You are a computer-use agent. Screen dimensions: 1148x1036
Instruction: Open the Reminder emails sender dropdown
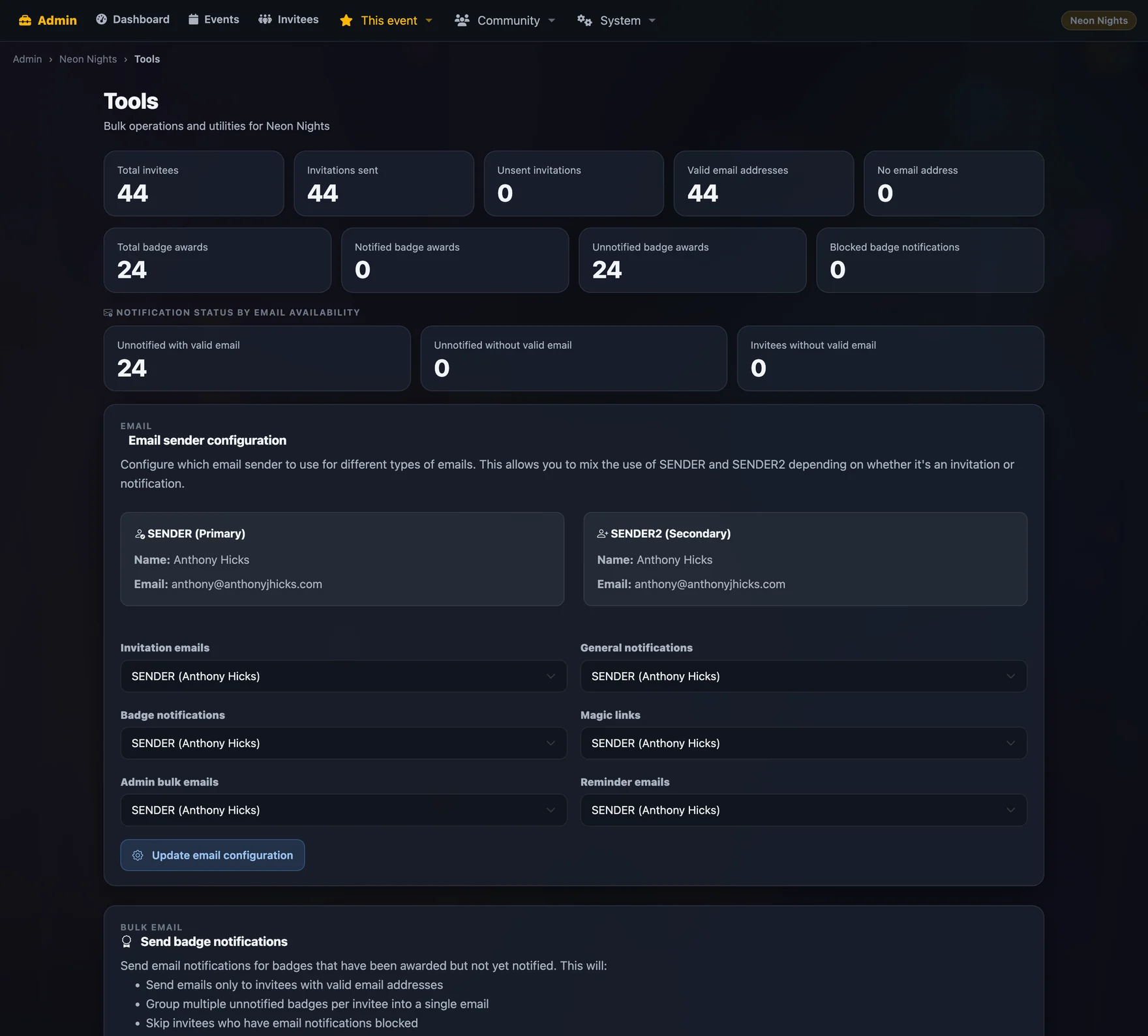804,810
